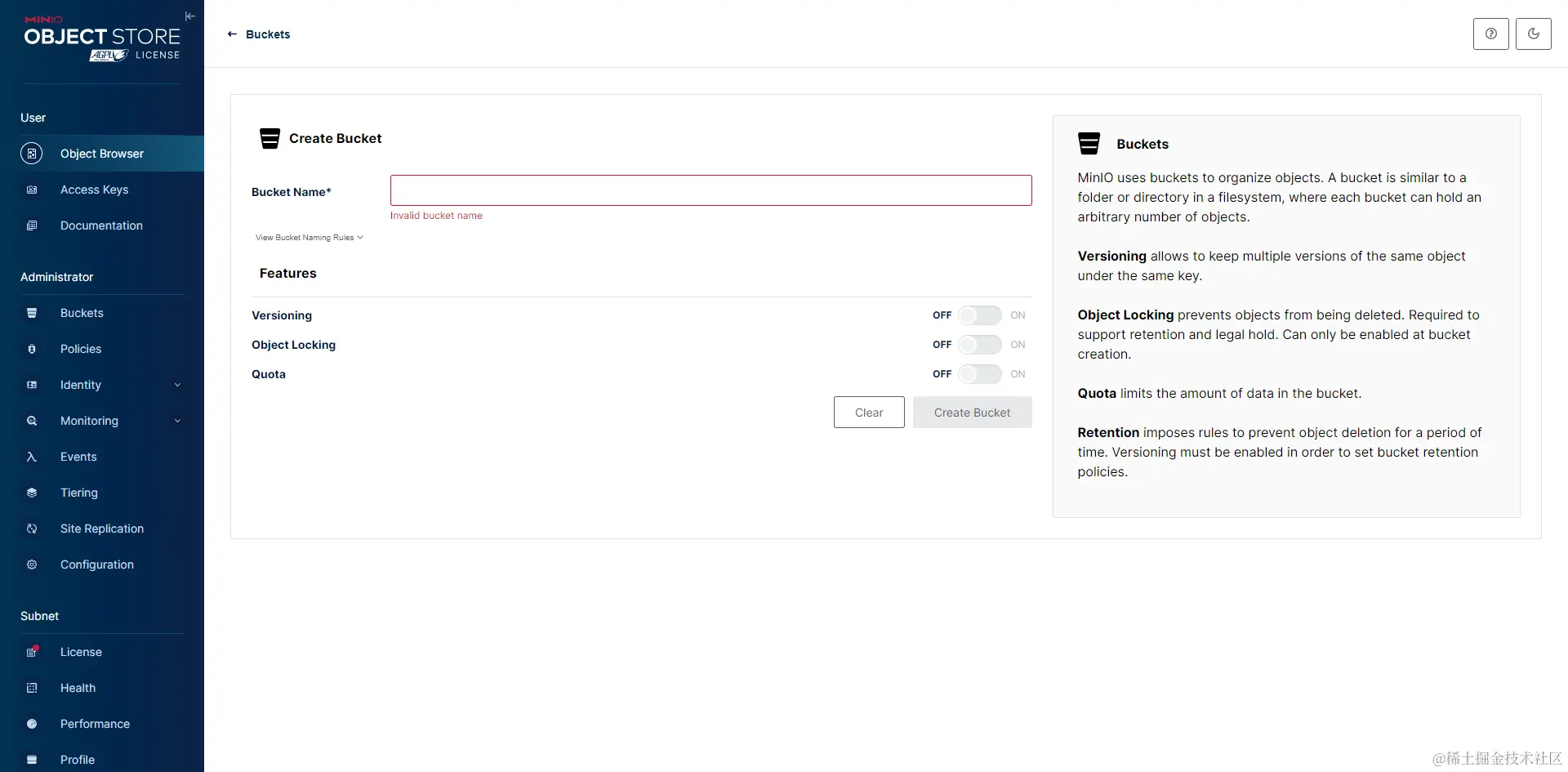Open Profile in Subnet section
Screen dimensions: 1568x772
pyautogui.click(x=102, y=760)
